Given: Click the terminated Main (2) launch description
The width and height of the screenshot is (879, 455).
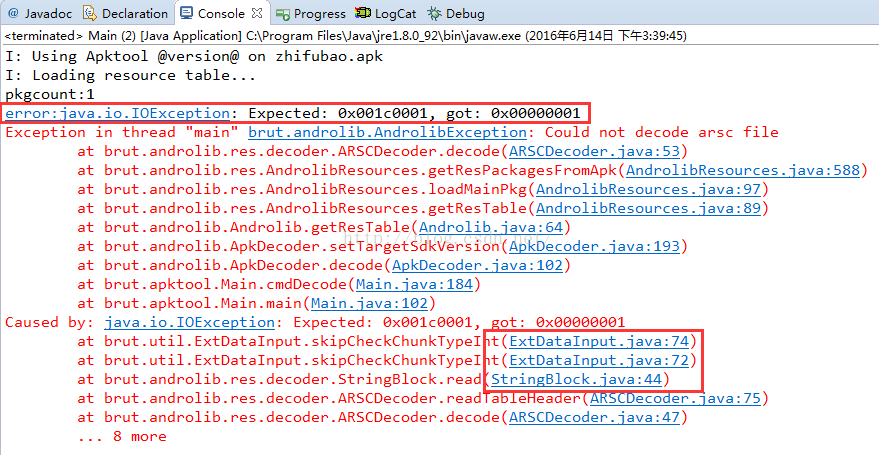Looking at the screenshot, I should click(346, 36).
